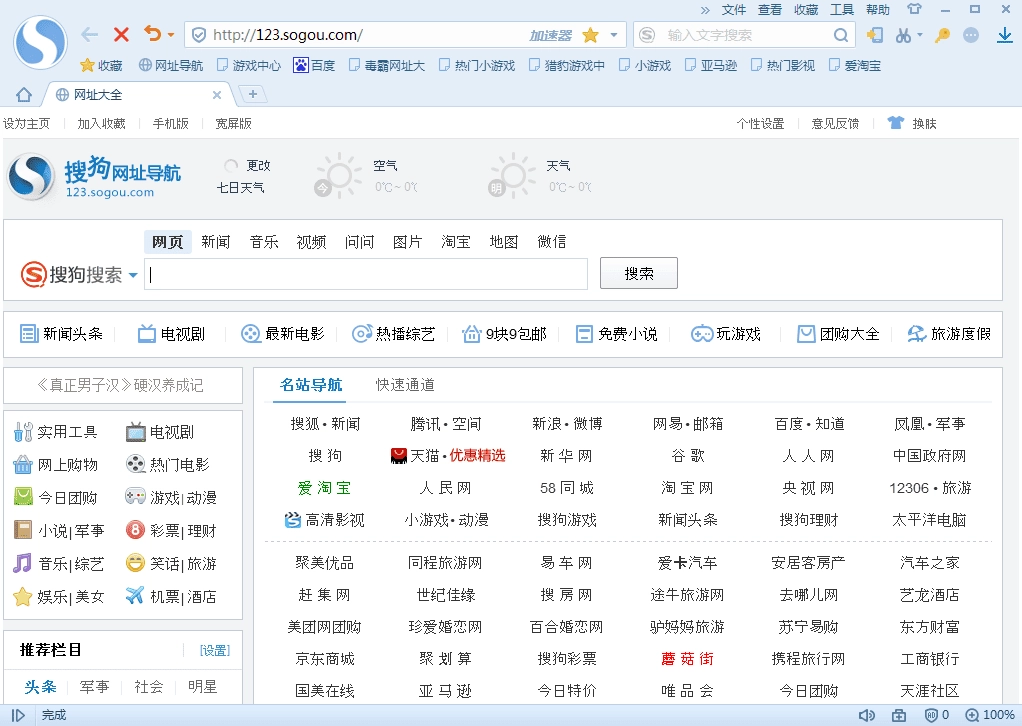
Task: Open 实用工具 in the sidebar
Action: [x=55, y=432]
